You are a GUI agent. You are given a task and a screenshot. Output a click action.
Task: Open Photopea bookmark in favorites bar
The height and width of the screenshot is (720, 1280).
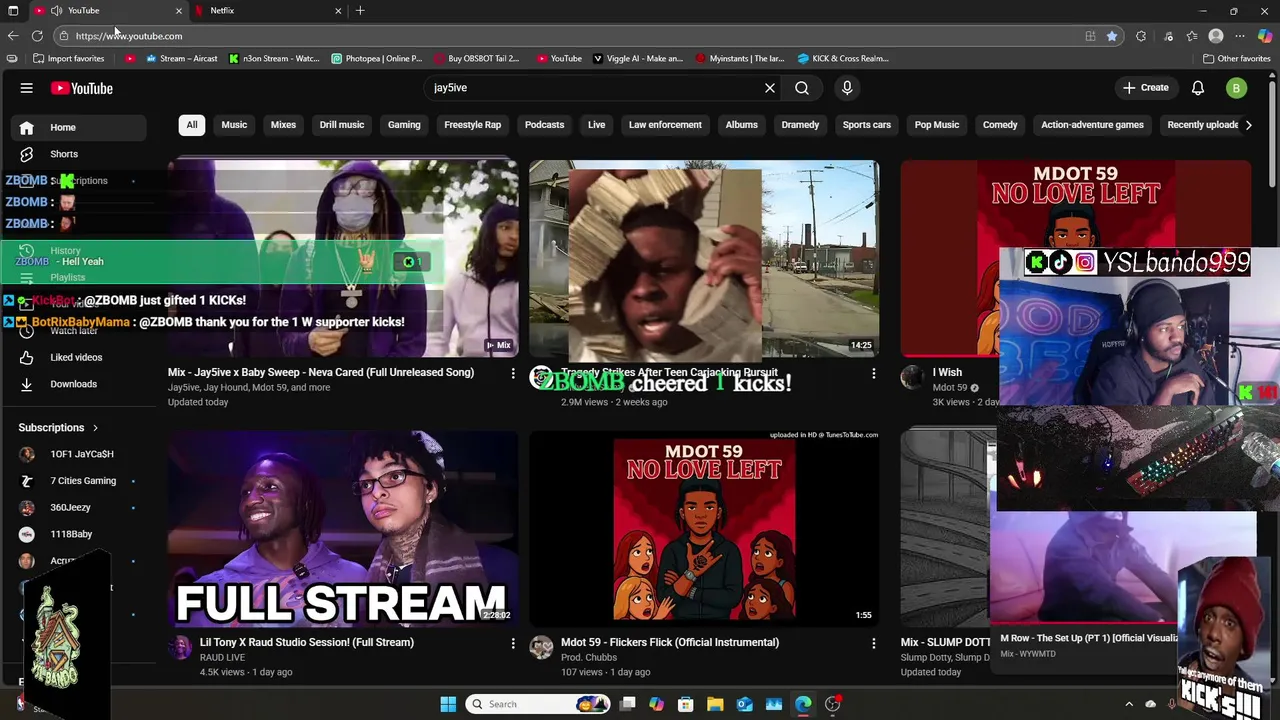377,58
